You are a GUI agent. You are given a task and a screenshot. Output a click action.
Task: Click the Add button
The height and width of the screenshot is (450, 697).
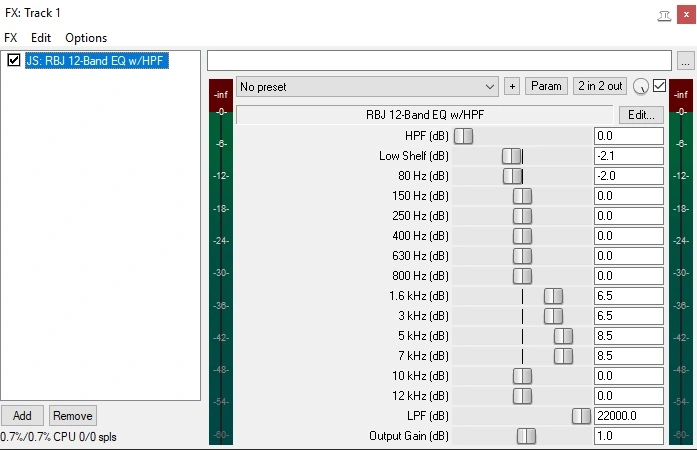(x=22, y=416)
